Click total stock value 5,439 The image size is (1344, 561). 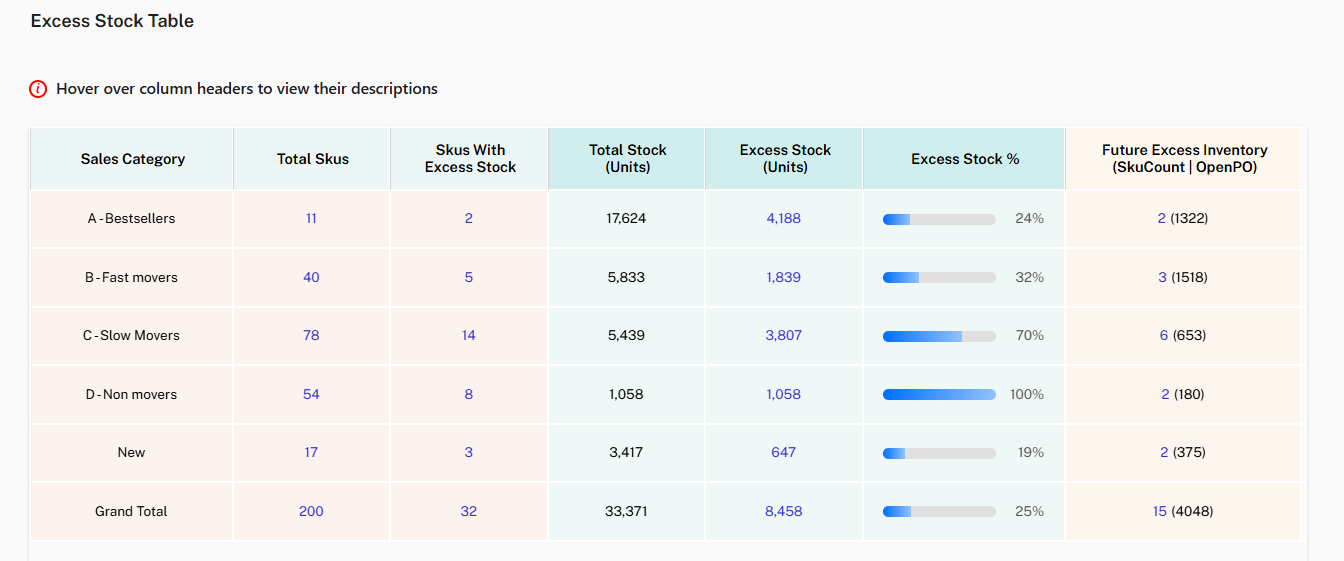click(x=626, y=335)
